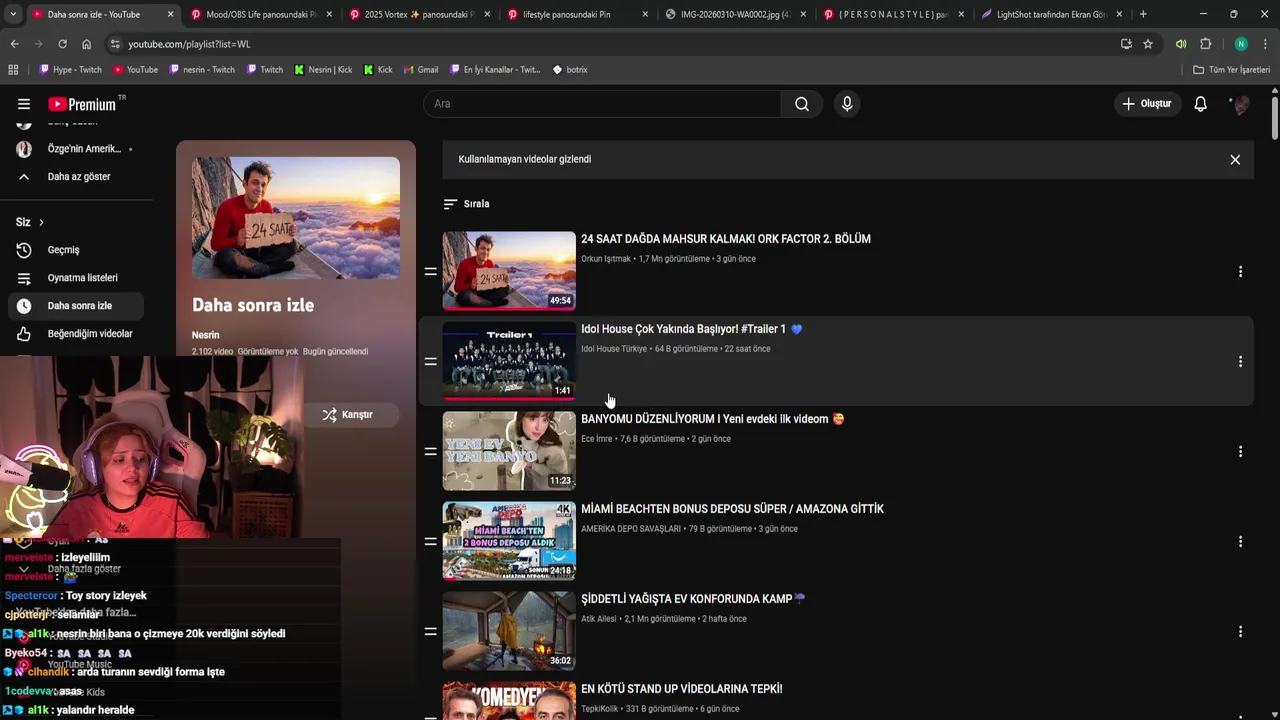Open botrix bookmark
Screen dimensions: 1280x720
pos(570,70)
